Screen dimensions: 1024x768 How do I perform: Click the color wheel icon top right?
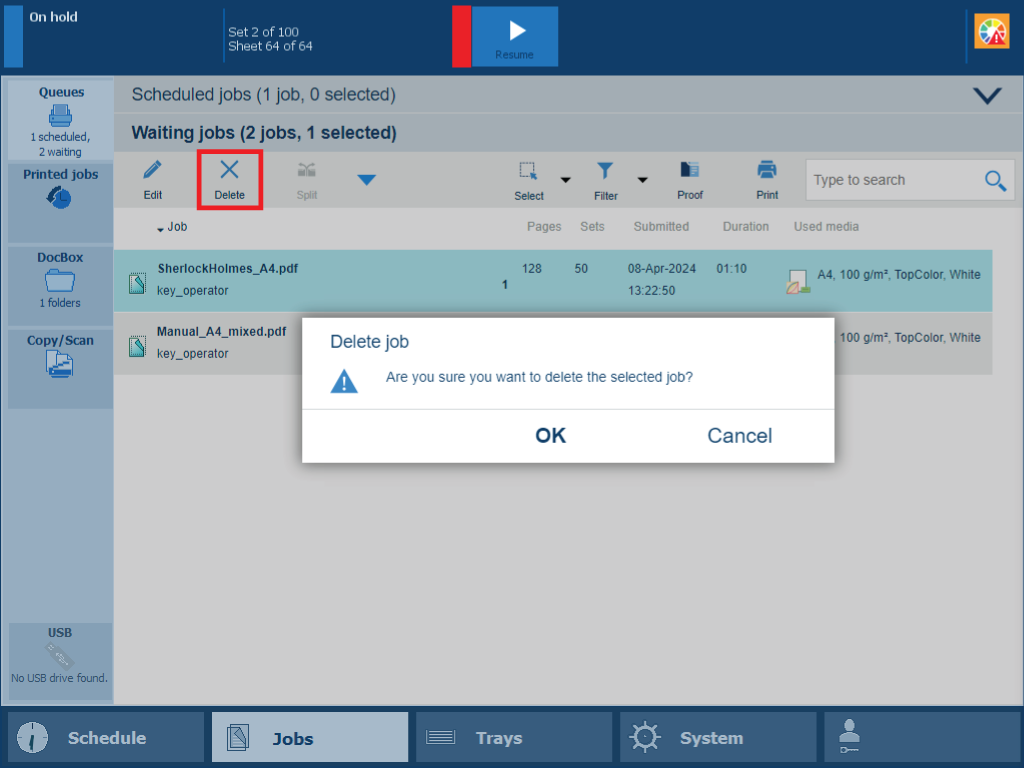click(x=992, y=33)
